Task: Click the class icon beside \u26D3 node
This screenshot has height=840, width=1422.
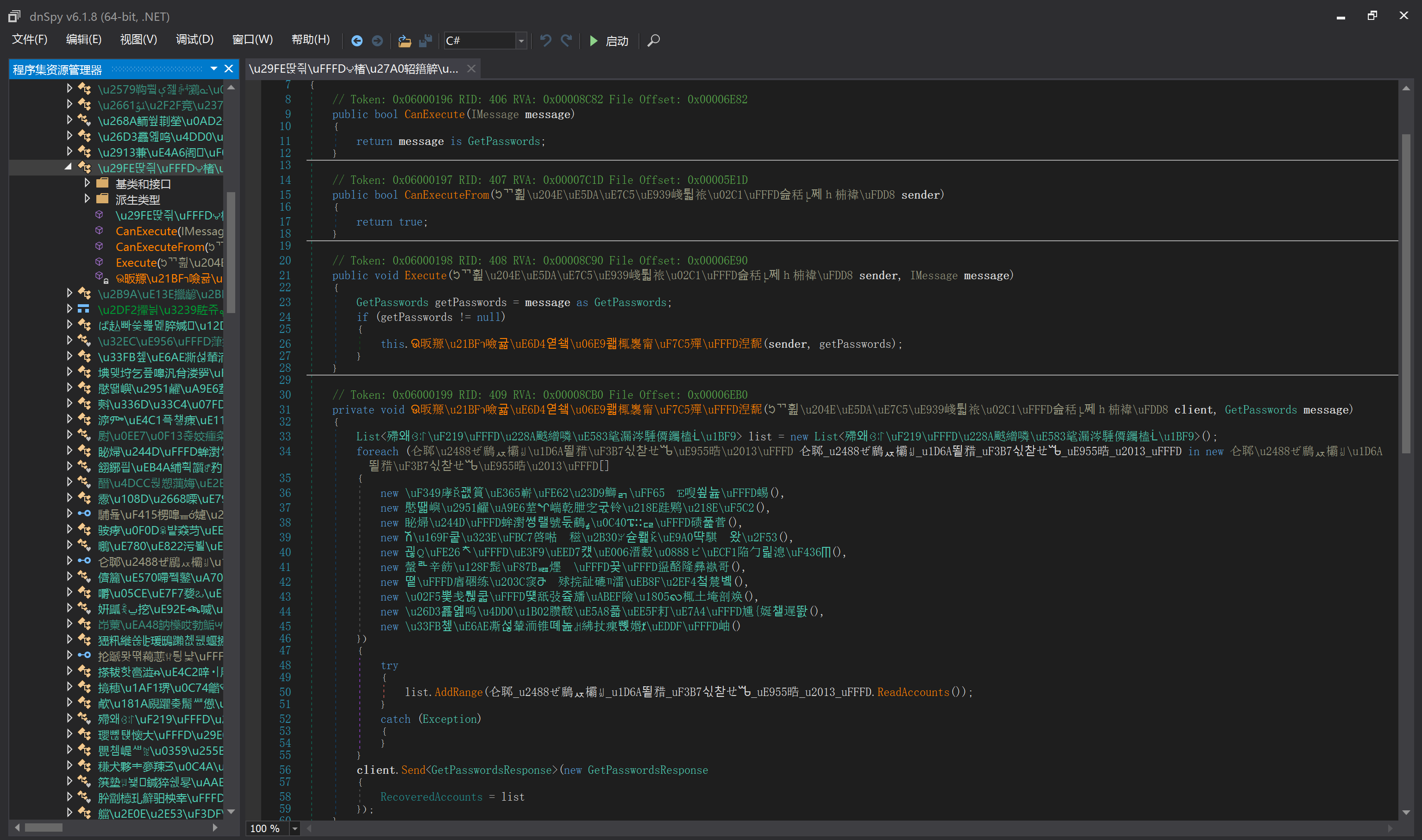Action: (84, 136)
